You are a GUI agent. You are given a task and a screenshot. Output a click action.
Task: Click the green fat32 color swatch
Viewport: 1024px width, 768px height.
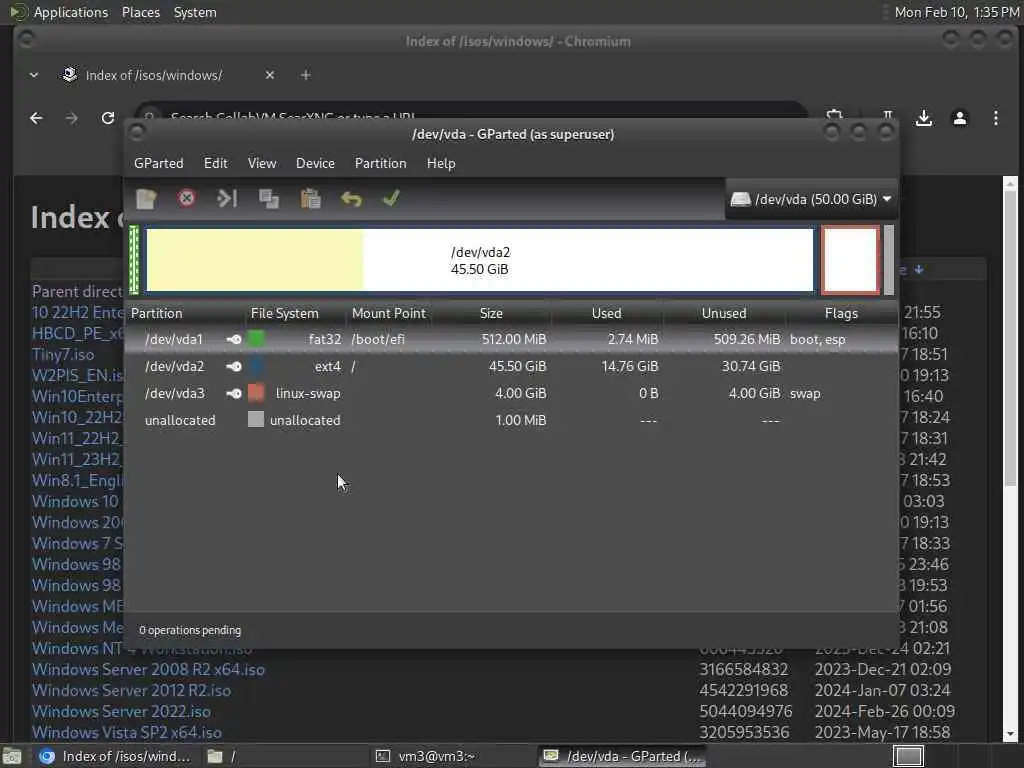click(256, 338)
